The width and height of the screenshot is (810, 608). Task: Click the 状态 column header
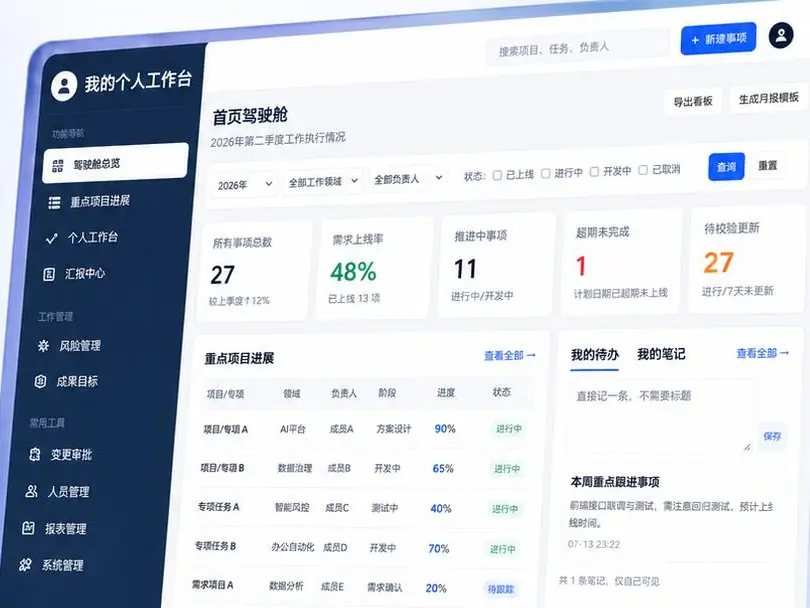tap(502, 392)
